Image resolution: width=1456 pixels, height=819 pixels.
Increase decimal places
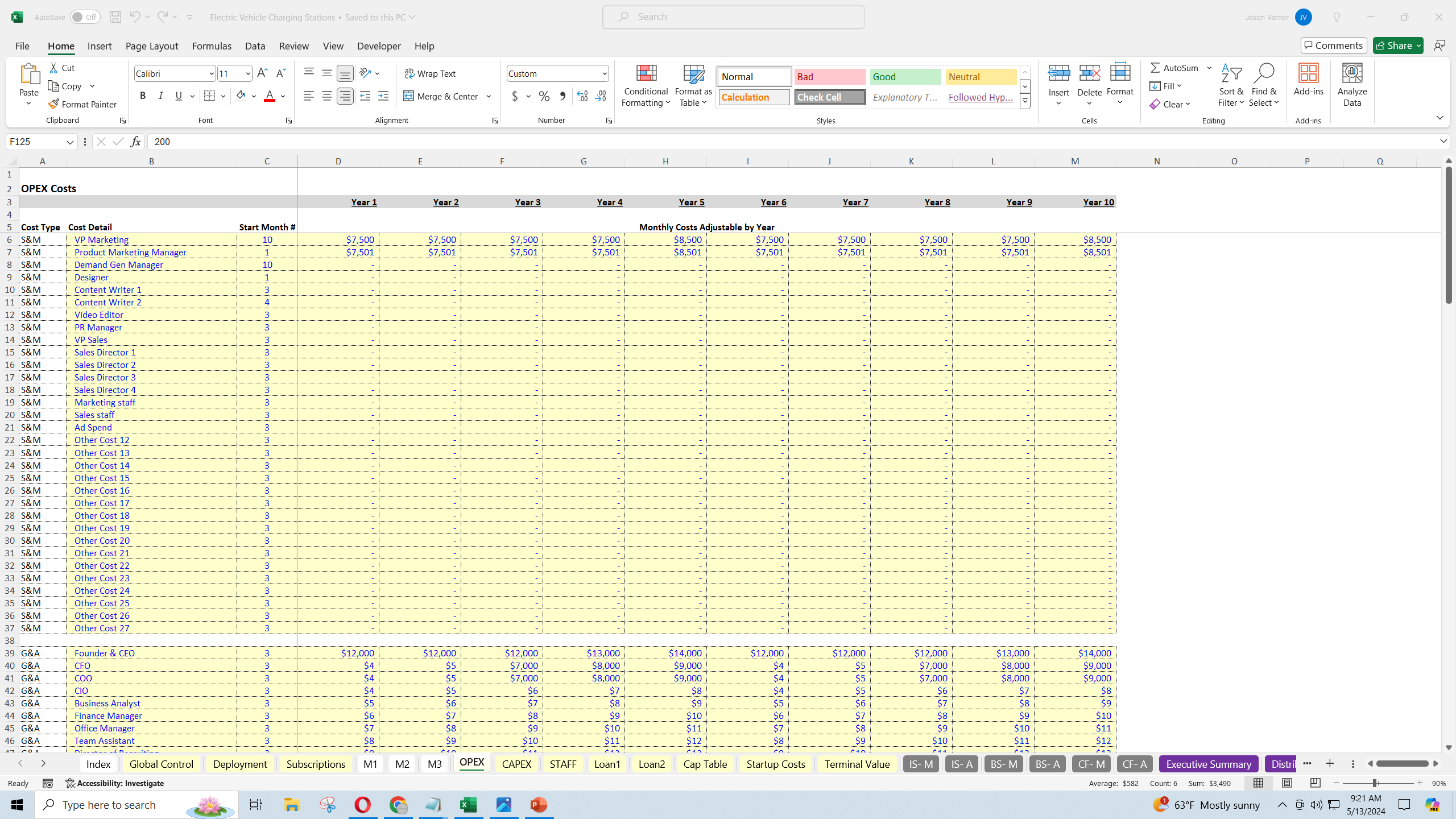tap(582, 96)
